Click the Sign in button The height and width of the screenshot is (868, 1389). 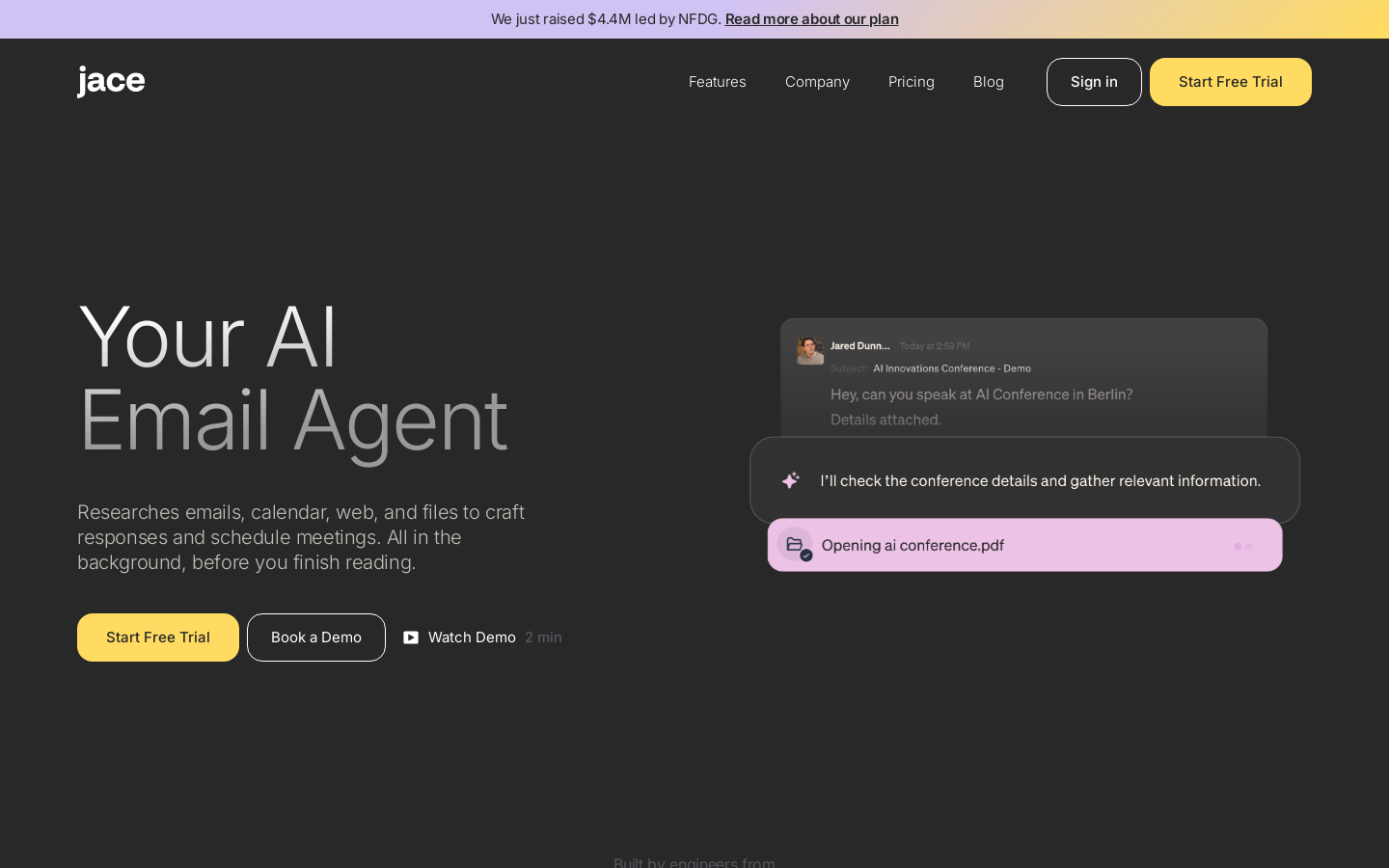pyautogui.click(x=1094, y=82)
